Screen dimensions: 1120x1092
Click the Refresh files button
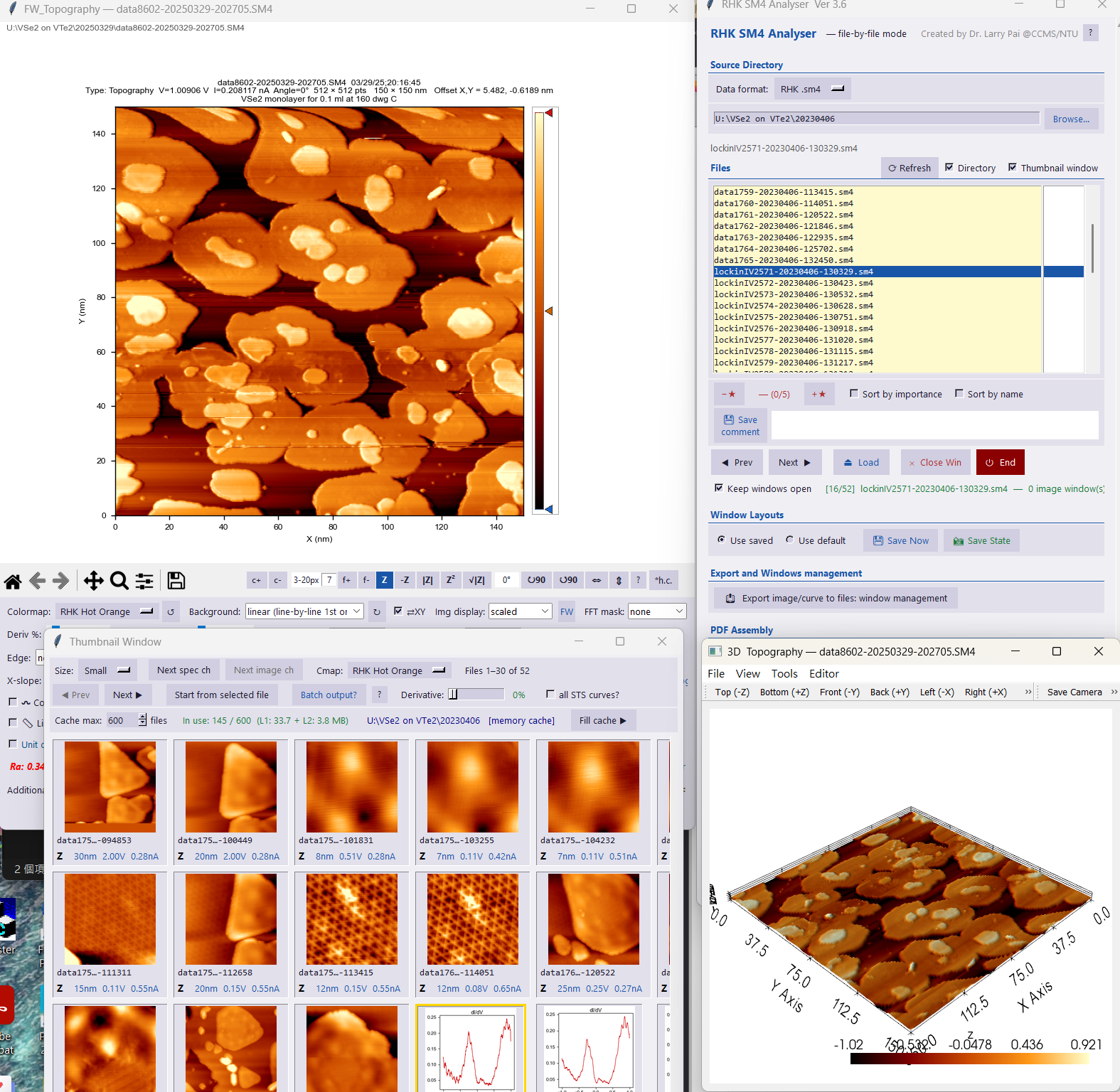pos(910,168)
